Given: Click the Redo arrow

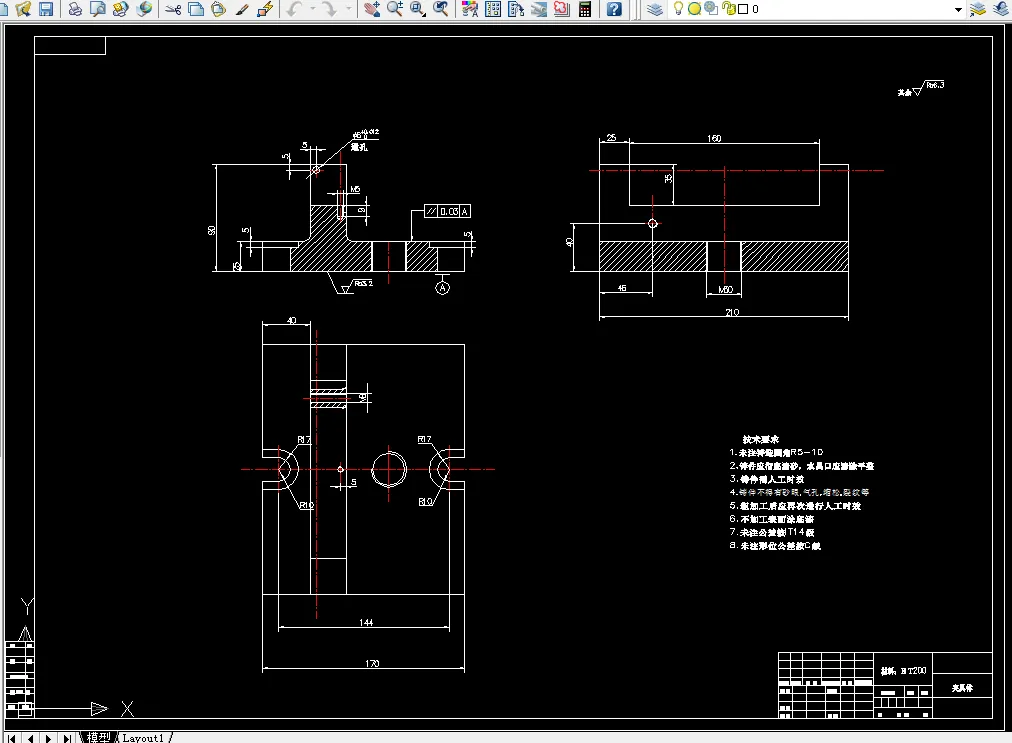Looking at the screenshot, I should (x=330, y=9).
